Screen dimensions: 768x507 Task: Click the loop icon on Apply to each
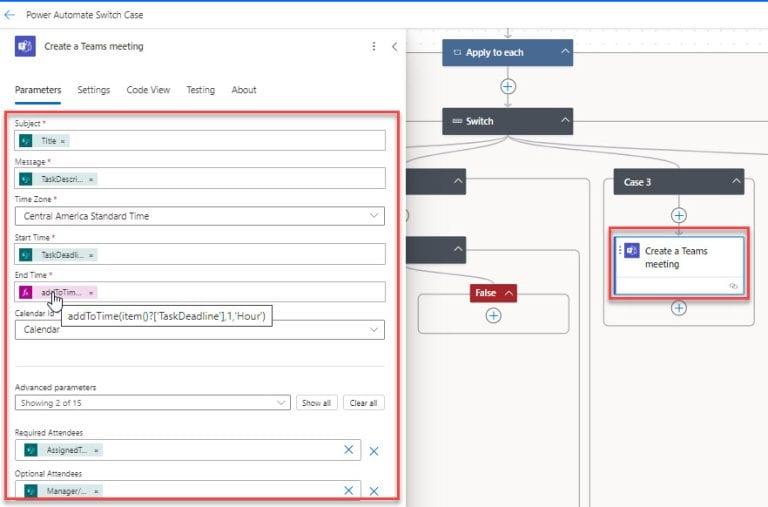click(457, 52)
